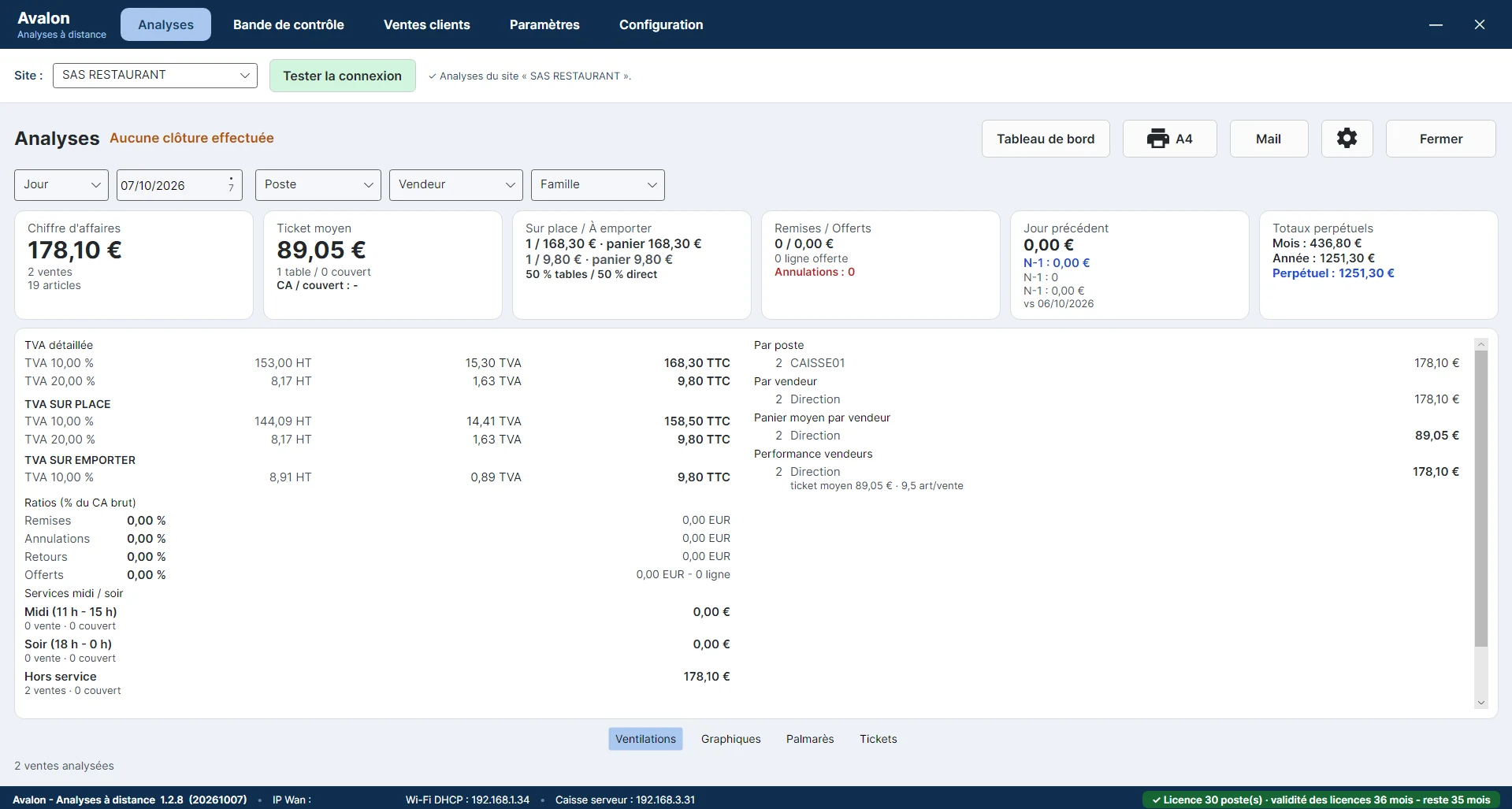Open settings gear button
The image size is (1512, 809).
pyautogui.click(x=1347, y=139)
